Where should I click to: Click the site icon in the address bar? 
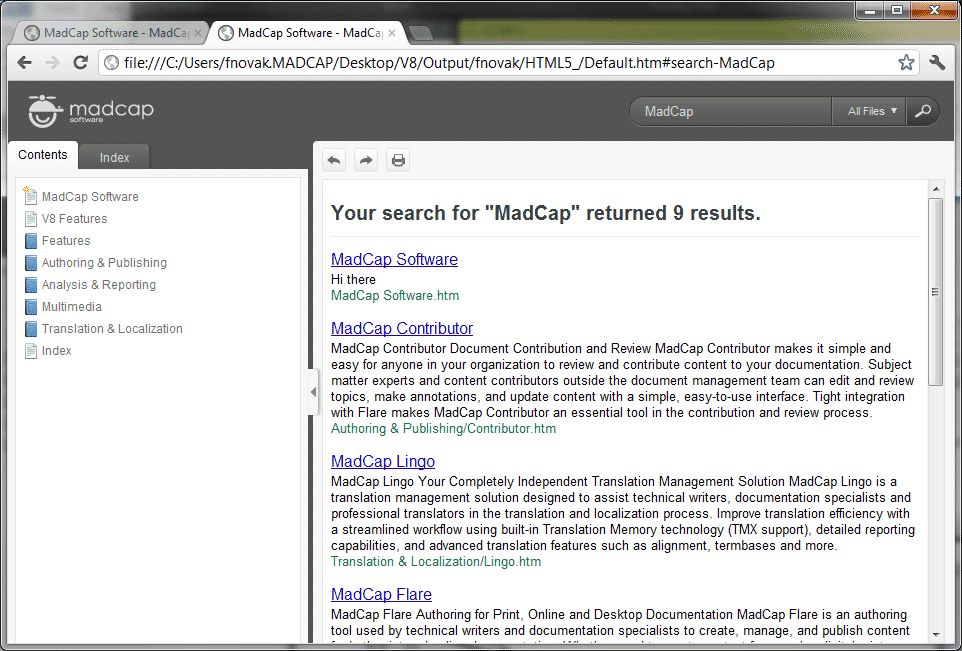coord(112,63)
